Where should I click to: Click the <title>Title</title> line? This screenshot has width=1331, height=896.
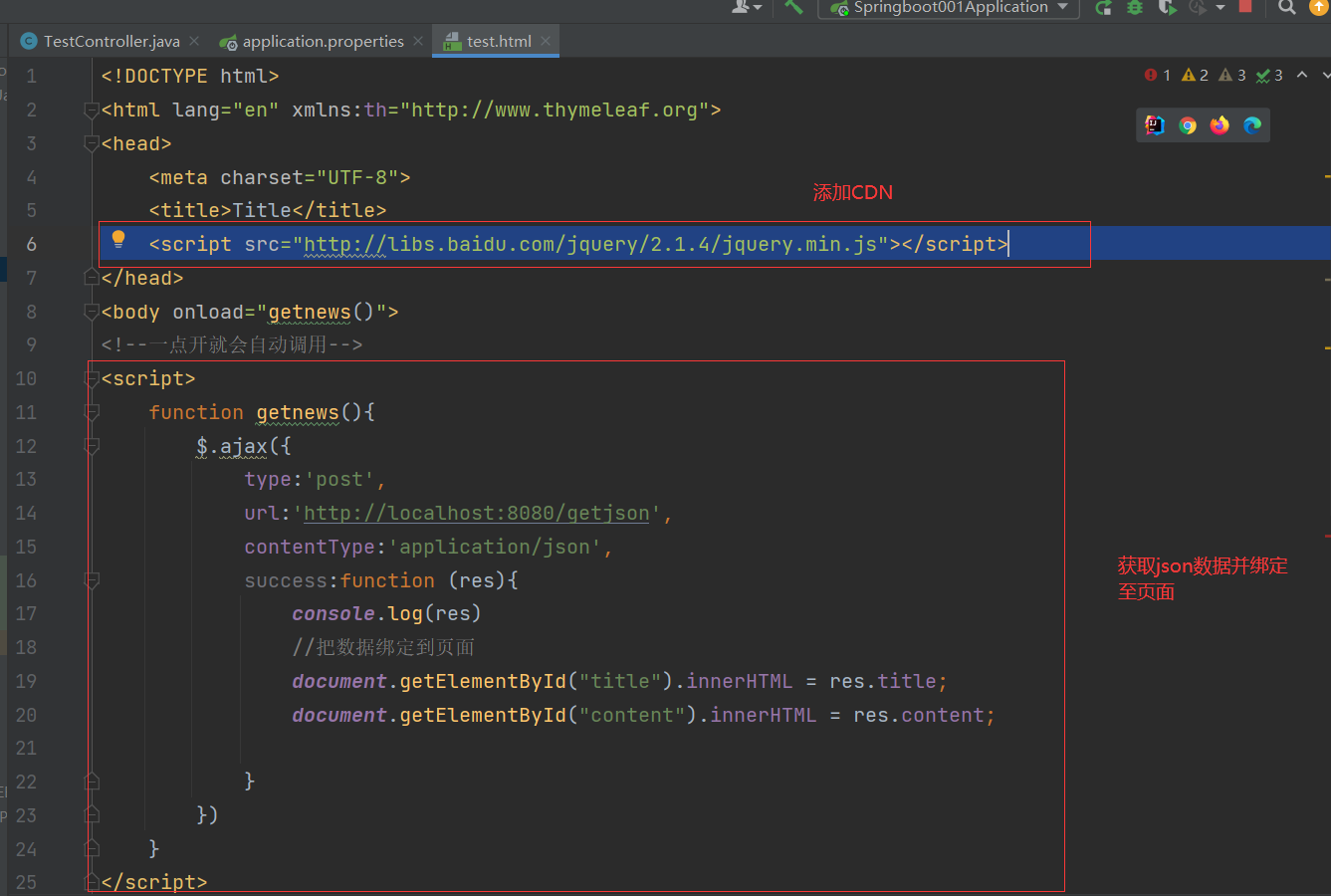[x=268, y=210]
